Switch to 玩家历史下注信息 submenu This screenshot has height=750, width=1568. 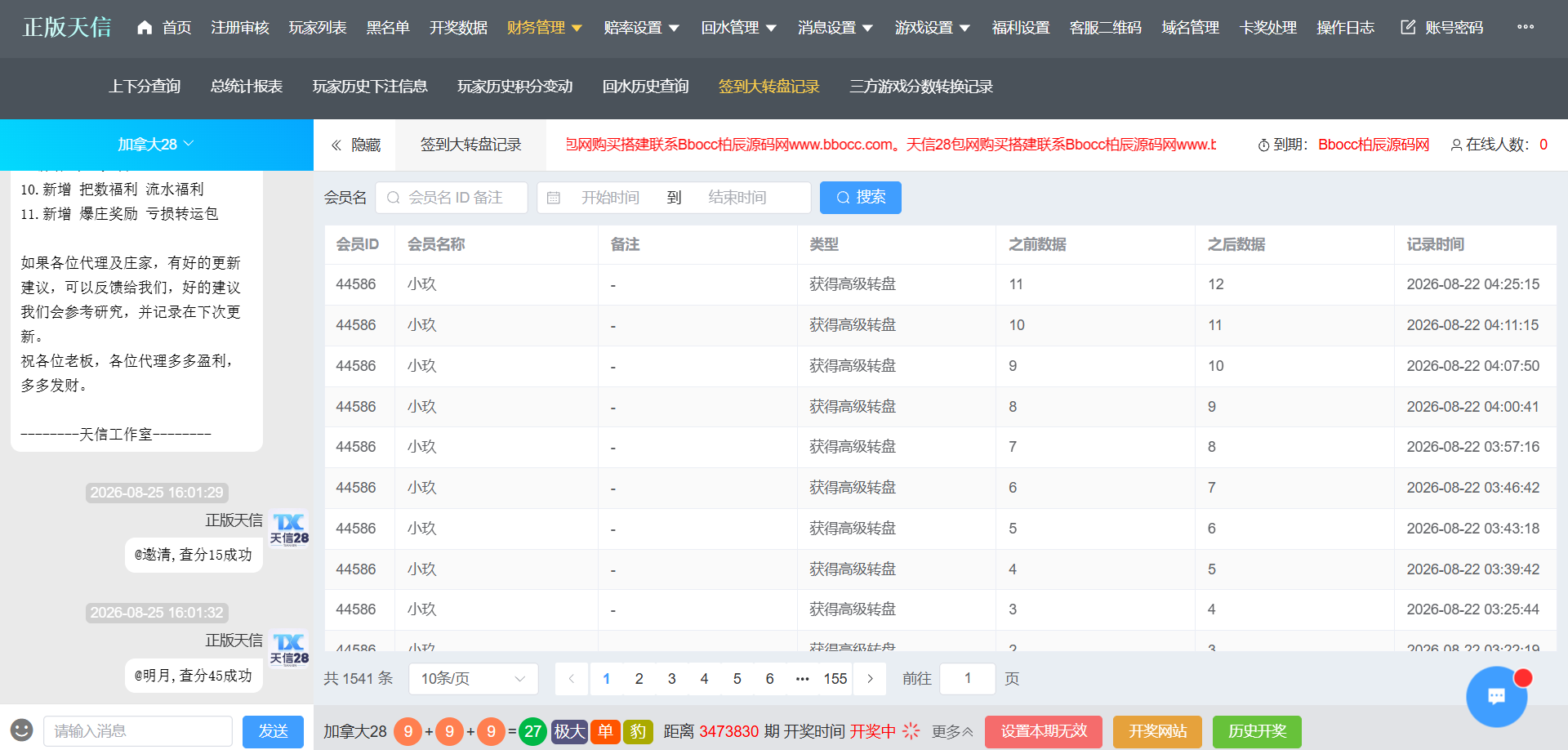tap(370, 87)
